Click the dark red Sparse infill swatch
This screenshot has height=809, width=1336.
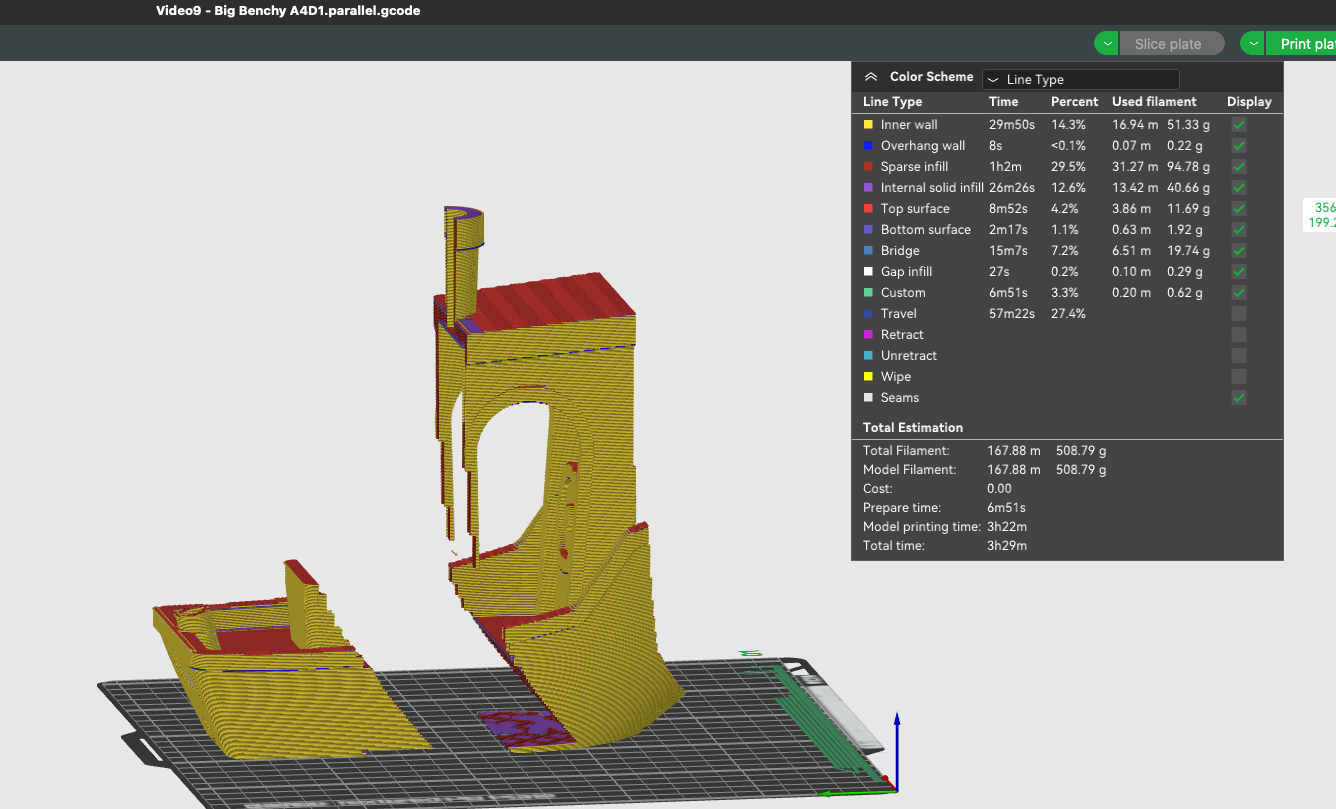pyautogui.click(x=868, y=167)
